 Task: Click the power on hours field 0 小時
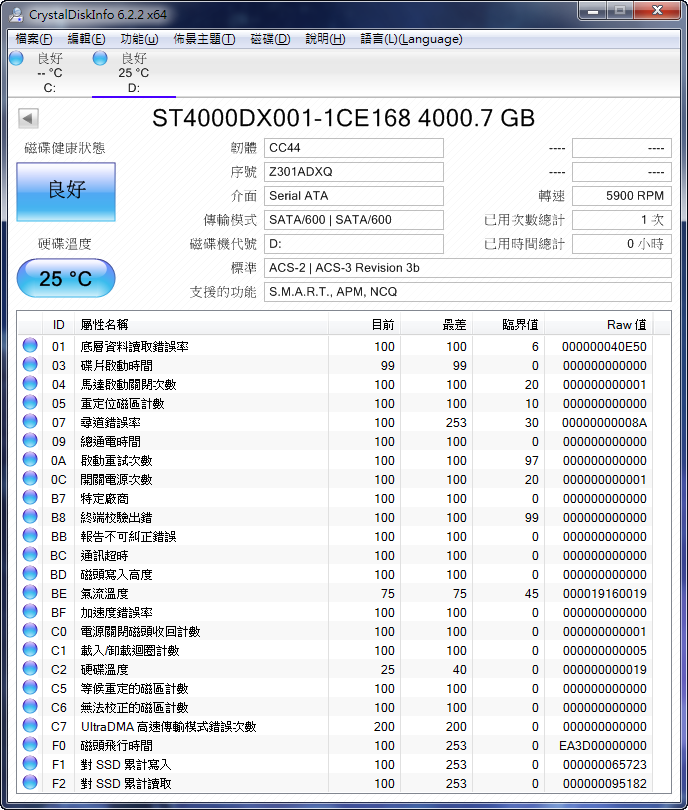[x=622, y=244]
